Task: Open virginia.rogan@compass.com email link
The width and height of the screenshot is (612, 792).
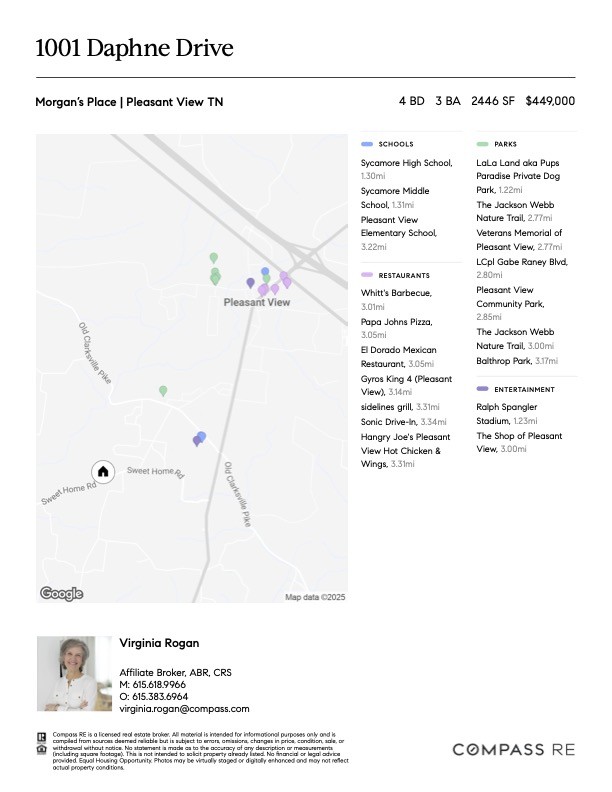Action: [184, 709]
